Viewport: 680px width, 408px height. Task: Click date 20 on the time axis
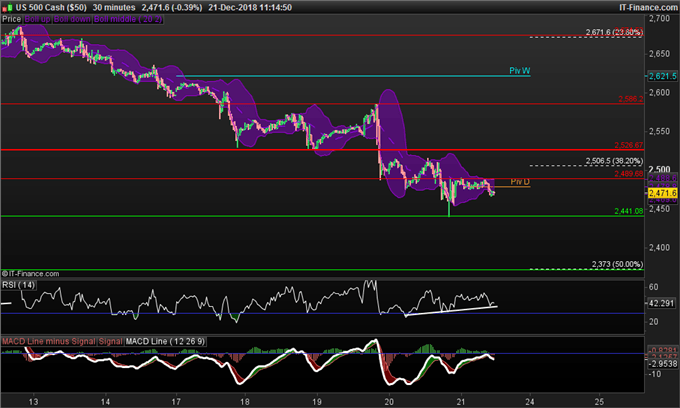pyautogui.click(x=389, y=401)
